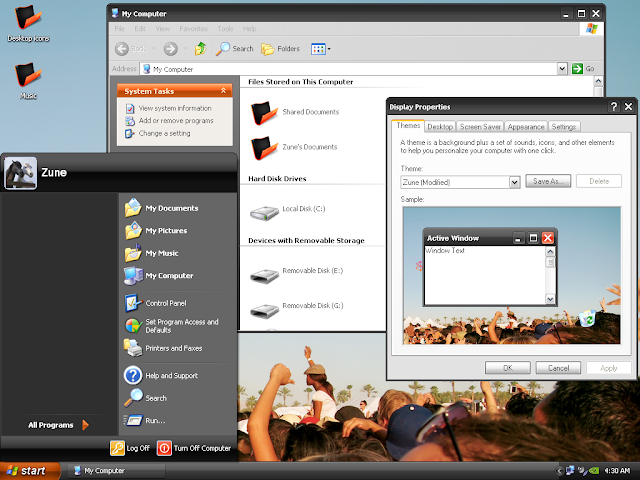Screen dimensions: 640x480
Task: Open Control Panel from Start menu
Action: tap(156, 303)
